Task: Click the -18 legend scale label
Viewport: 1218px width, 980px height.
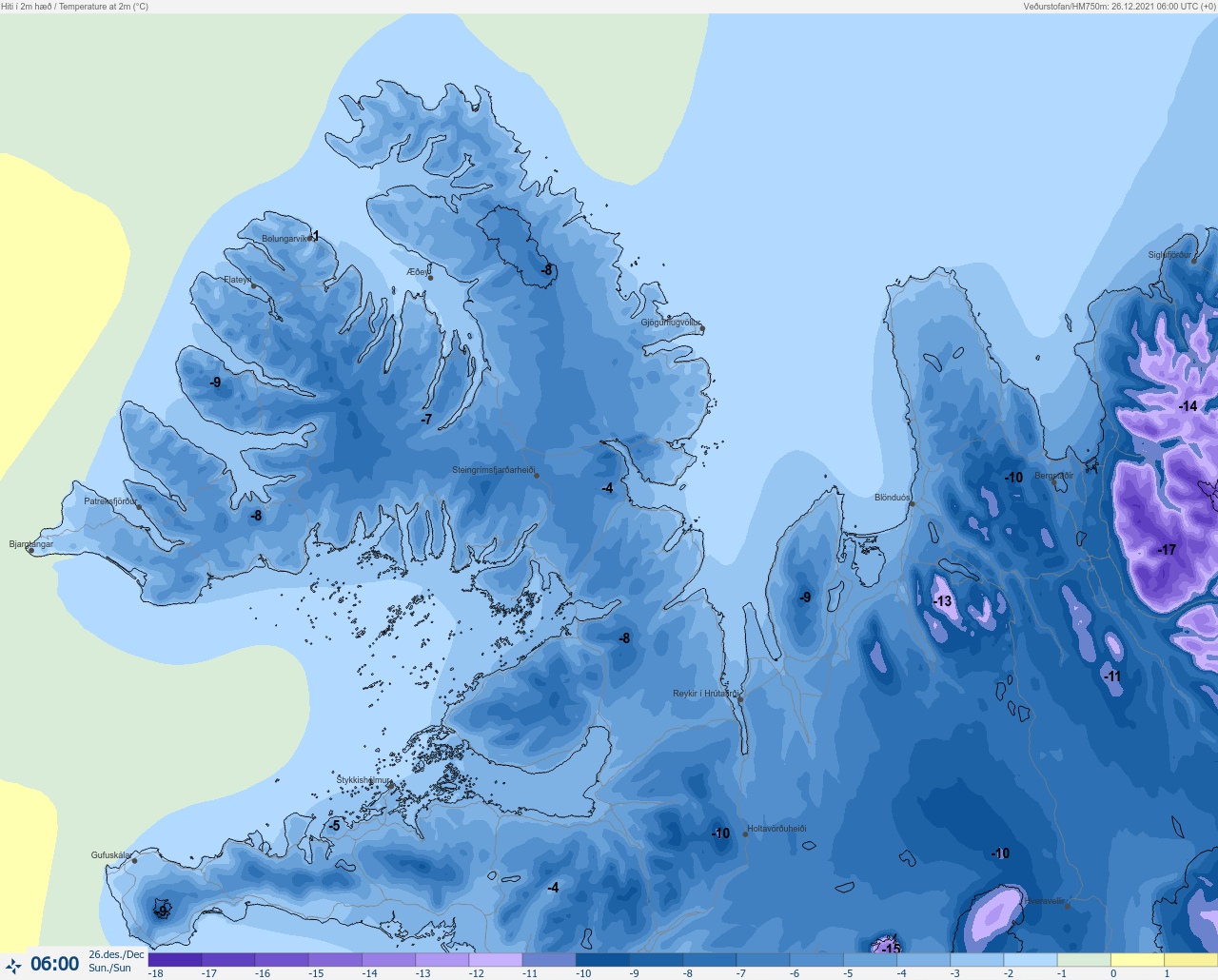Action: [x=156, y=973]
